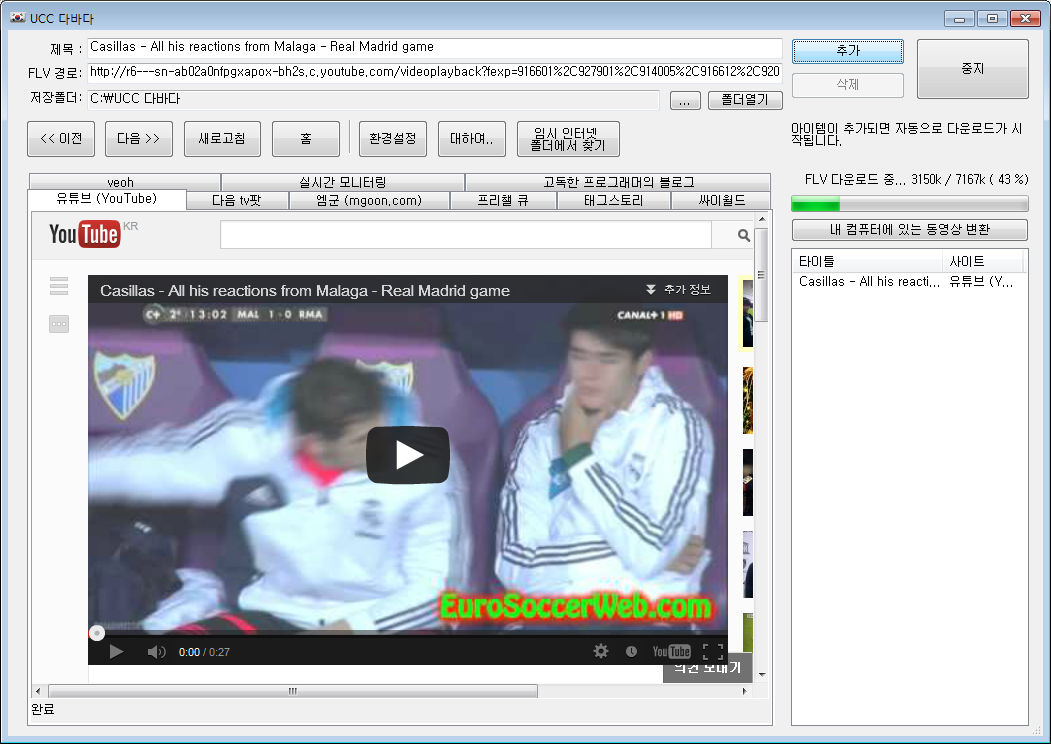Image resolution: width=1051 pixels, height=744 pixels.
Task: Click the second related video thumbnail
Action: (x=747, y=400)
